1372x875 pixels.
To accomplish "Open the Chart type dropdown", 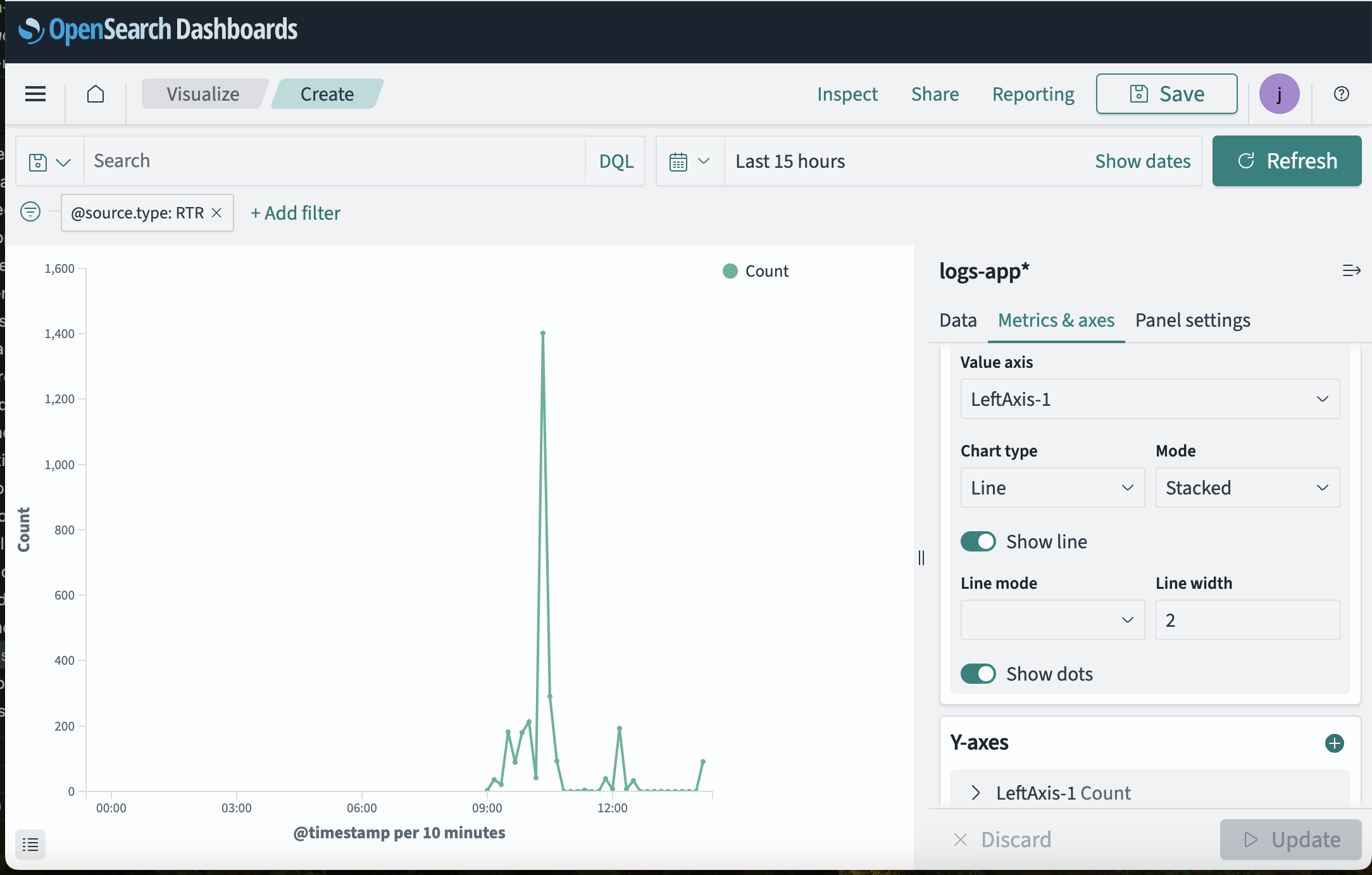I will [1050, 487].
